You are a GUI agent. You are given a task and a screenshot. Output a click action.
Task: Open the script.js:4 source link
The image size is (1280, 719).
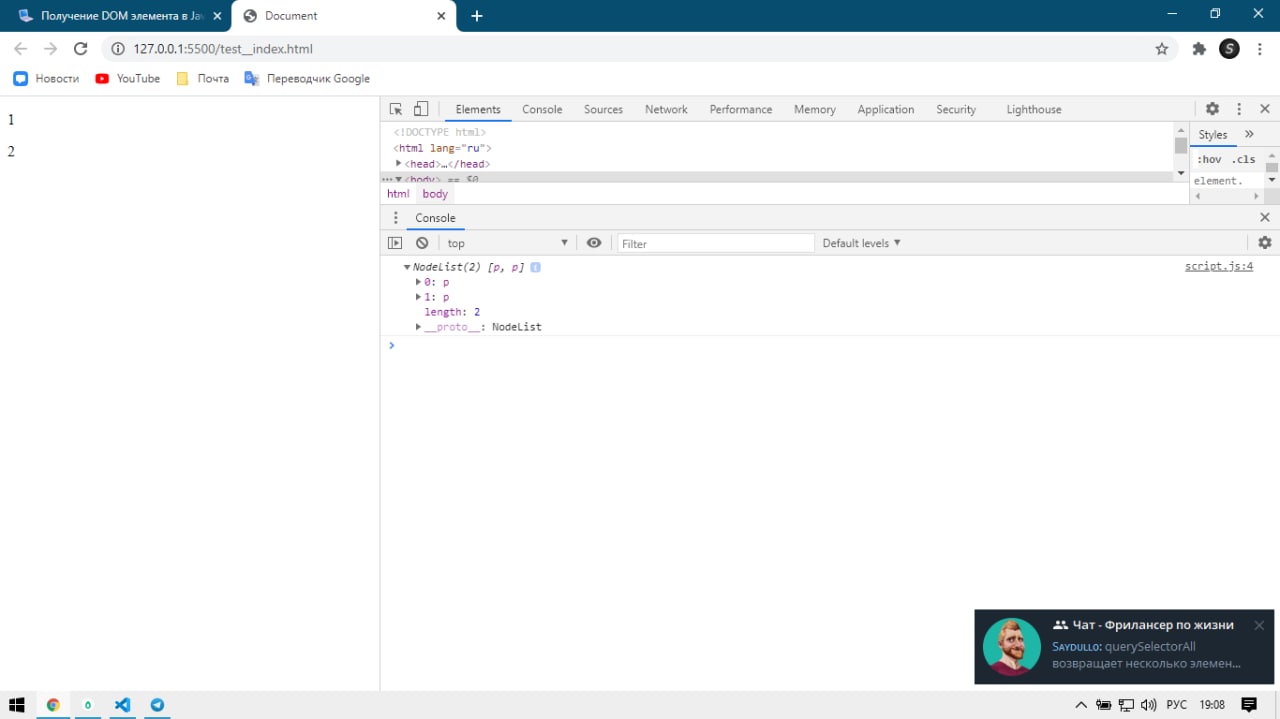click(x=1218, y=266)
